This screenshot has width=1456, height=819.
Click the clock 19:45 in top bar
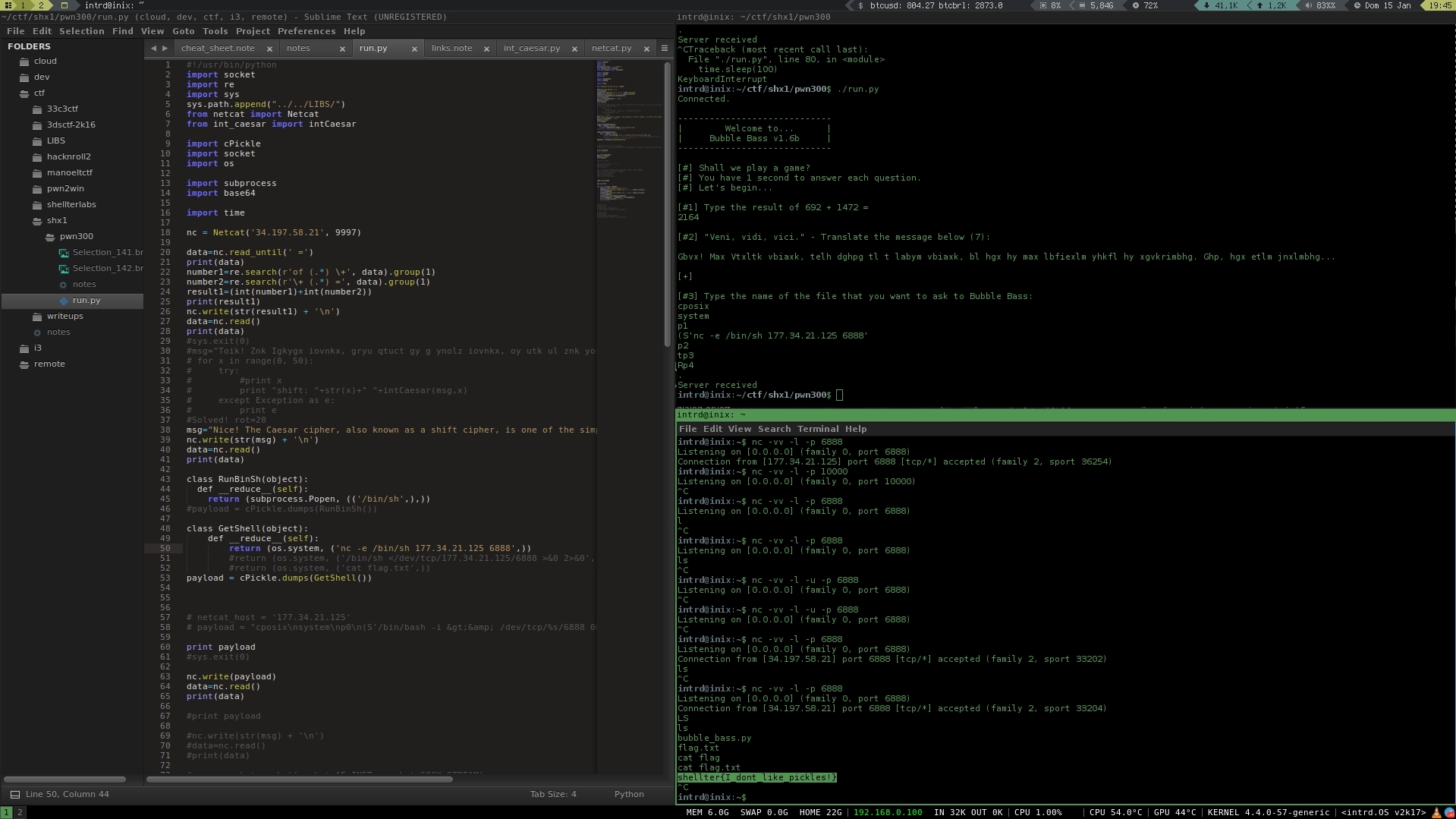pos(1440,5)
